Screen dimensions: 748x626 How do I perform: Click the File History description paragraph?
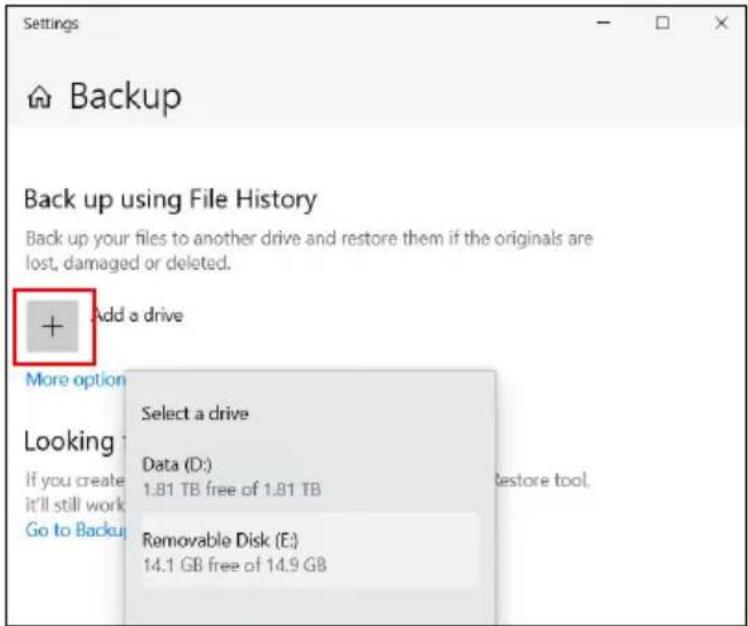click(x=309, y=250)
